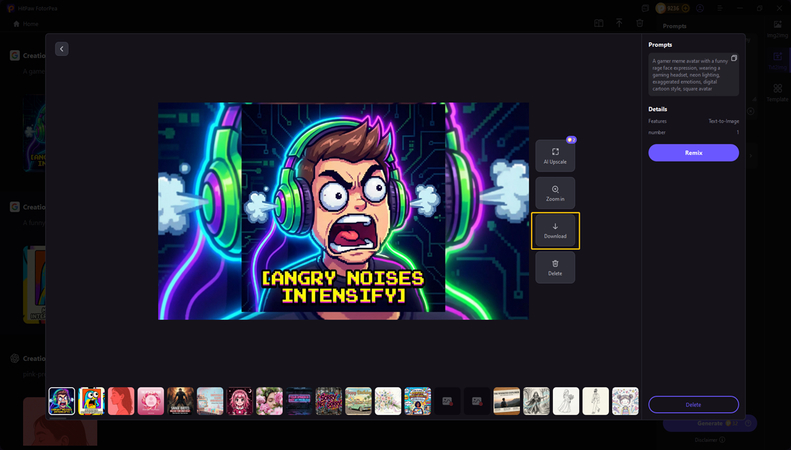
Task: Select the third red-toned thumbnail
Action: 121,401
